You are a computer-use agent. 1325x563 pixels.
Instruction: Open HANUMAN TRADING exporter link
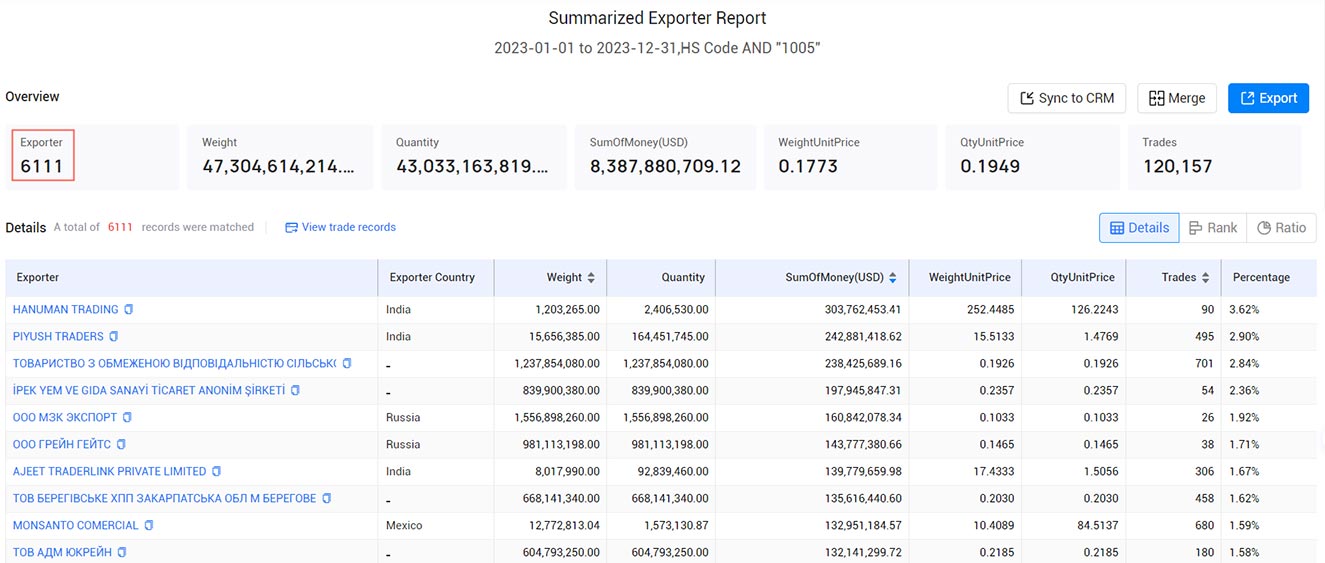click(x=66, y=310)
